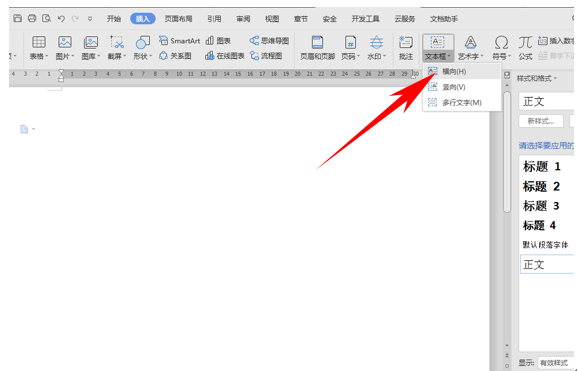This screenshot has width=578, height=371.
Task: Expand the 页码 dropdown arrow
Action: click(358, 56)
